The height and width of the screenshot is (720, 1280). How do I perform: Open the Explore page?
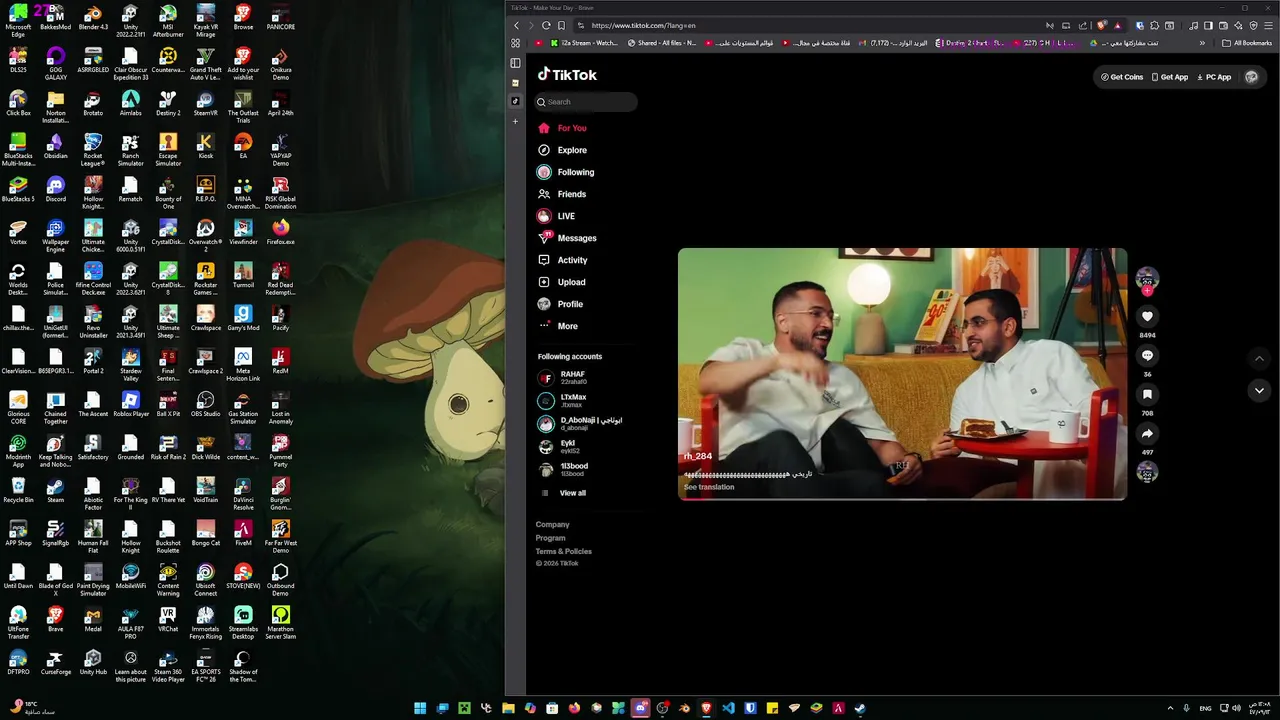563,150
